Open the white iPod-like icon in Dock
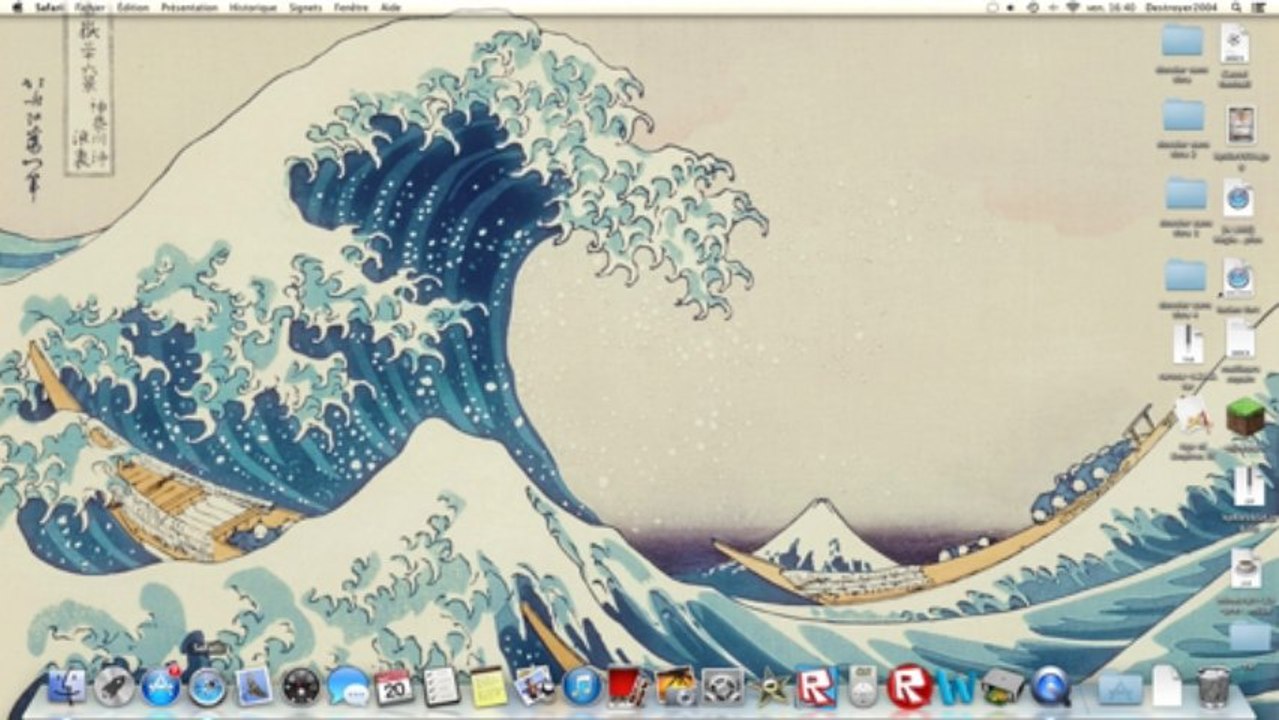 (863, 686)
